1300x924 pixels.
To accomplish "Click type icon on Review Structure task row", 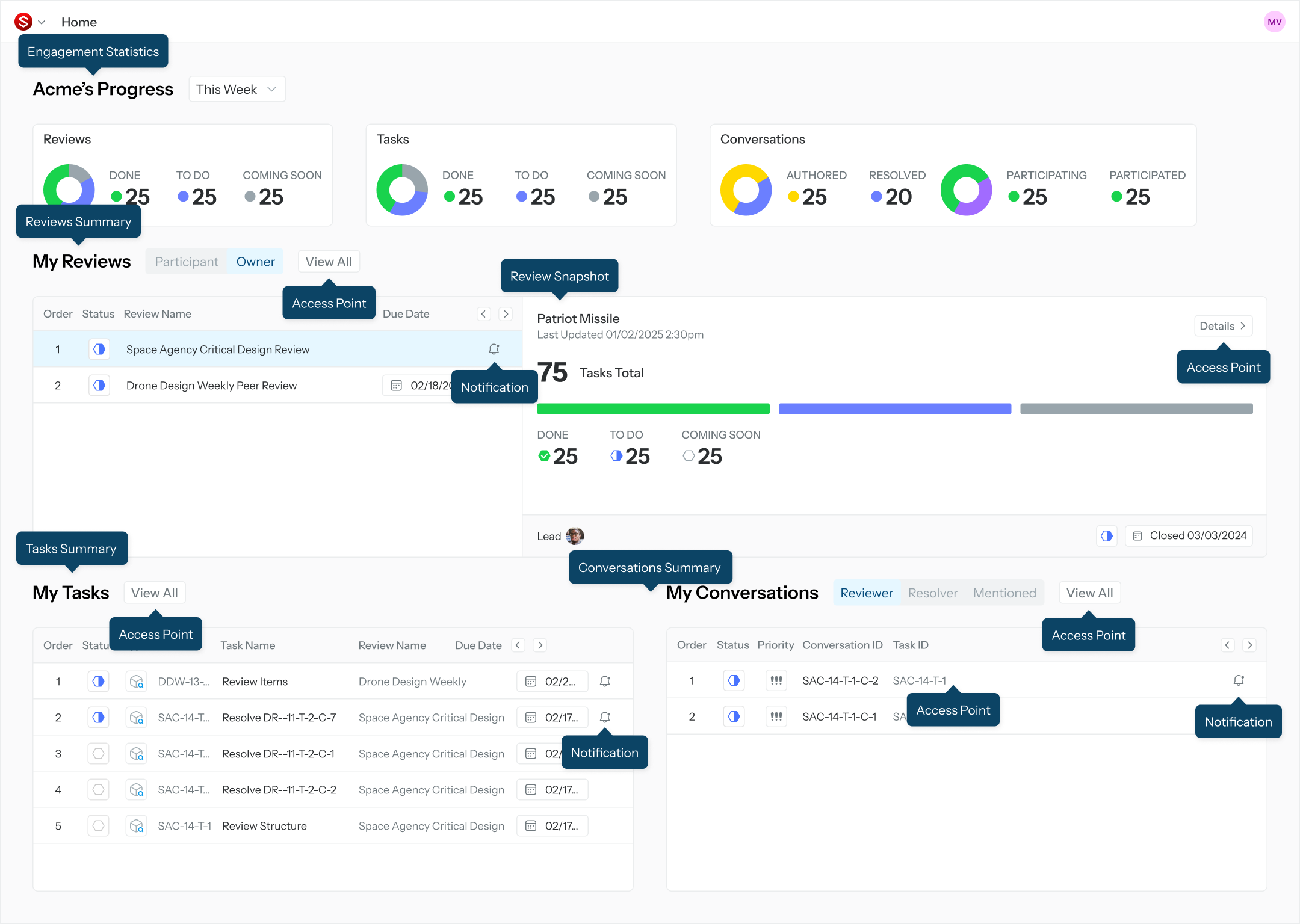I will click(x=137, y=825).
